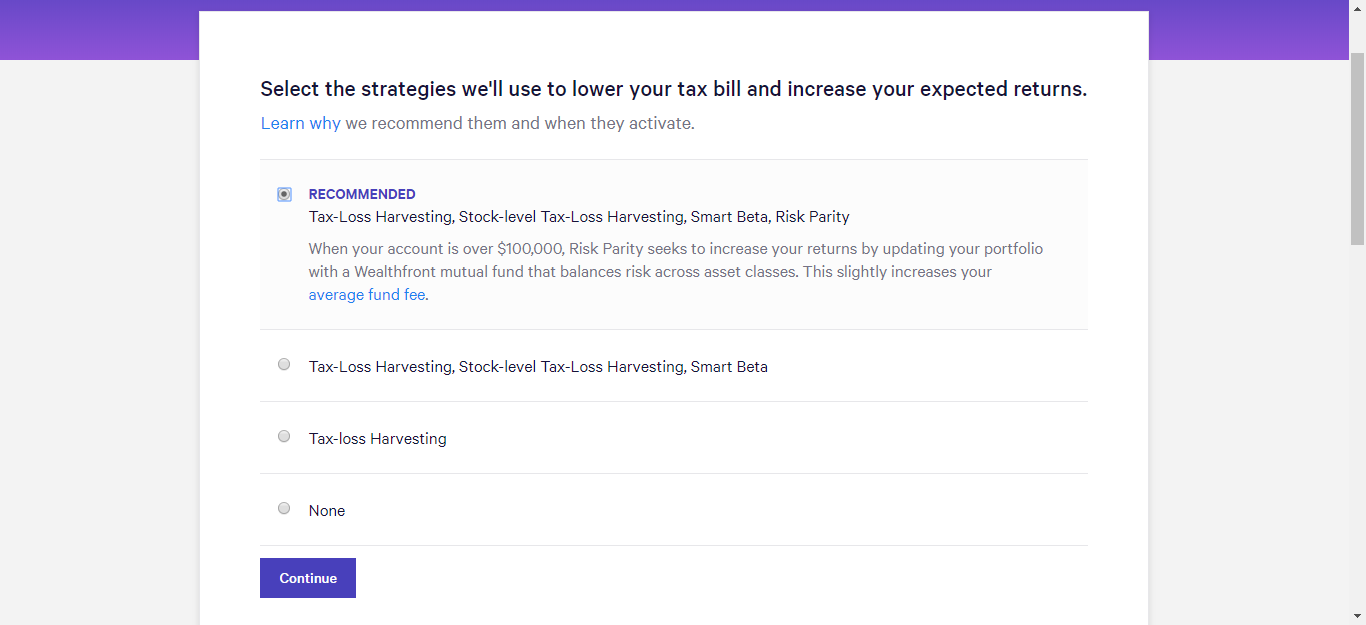1366x625 pixels.
Task: Open the Learn why link
Action: click(x=300, y=123)
